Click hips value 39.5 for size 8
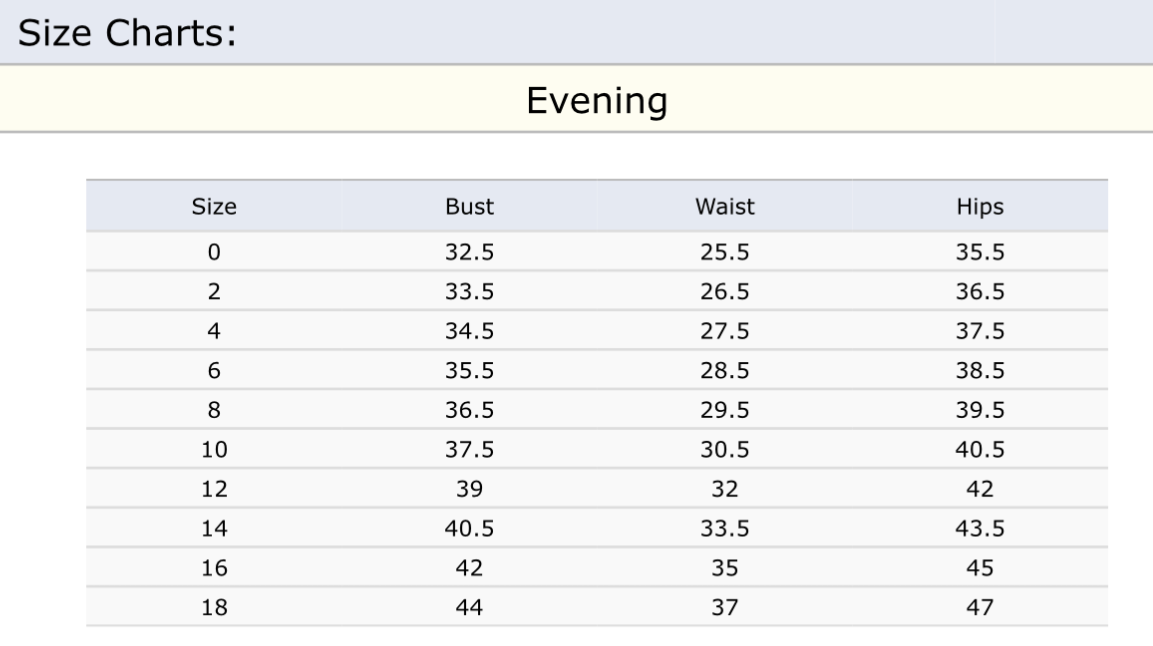The image size is (1153, 646). pos(980,410)
